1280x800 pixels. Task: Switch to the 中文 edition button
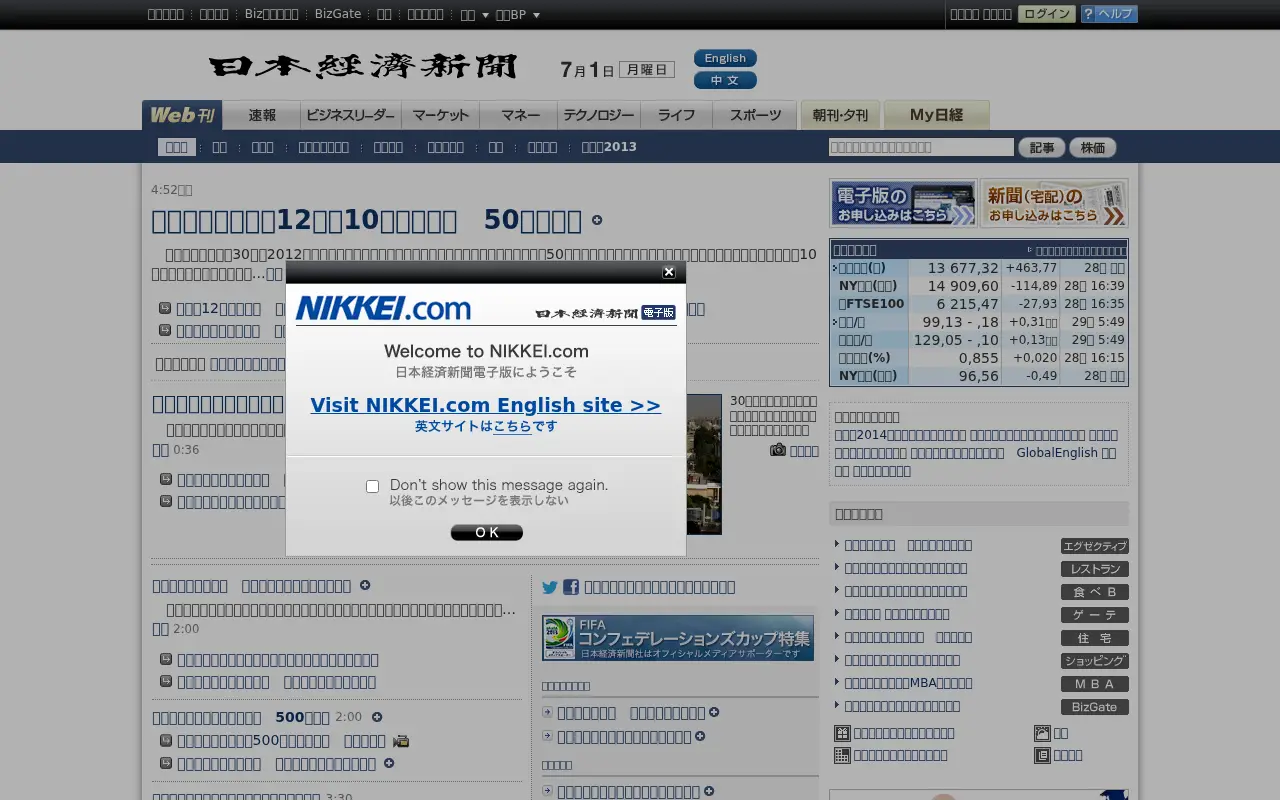point(725,80)
